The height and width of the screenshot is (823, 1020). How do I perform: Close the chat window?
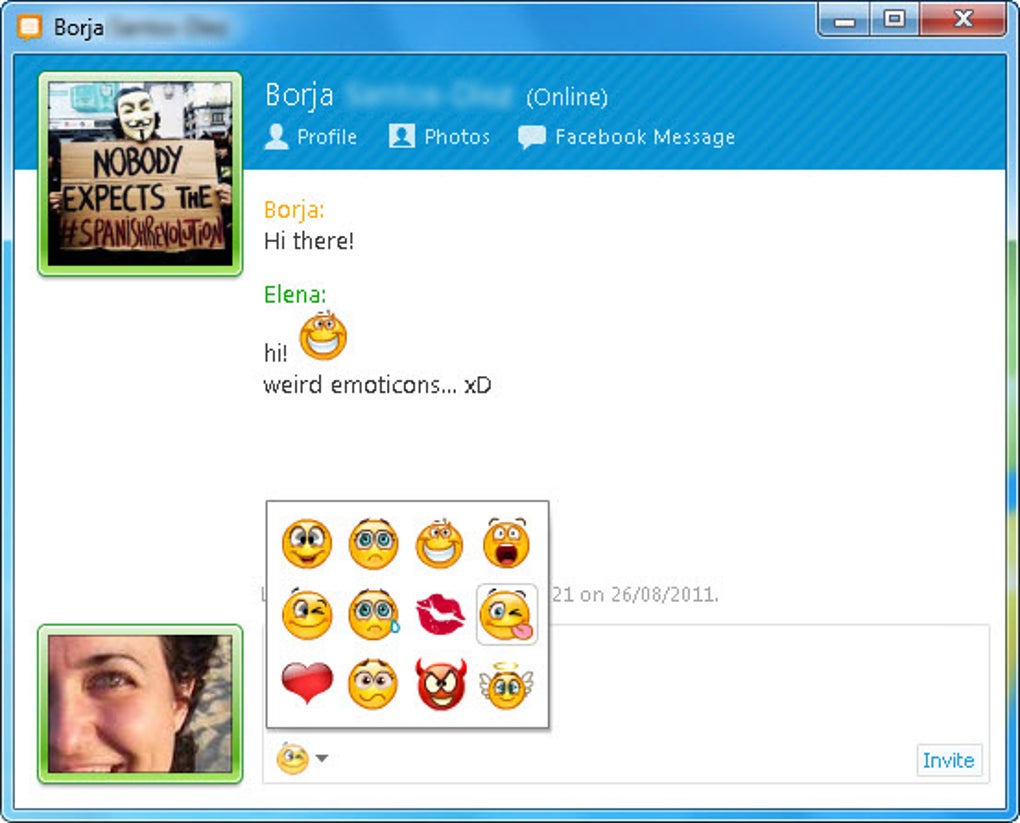tap(963, 20)
